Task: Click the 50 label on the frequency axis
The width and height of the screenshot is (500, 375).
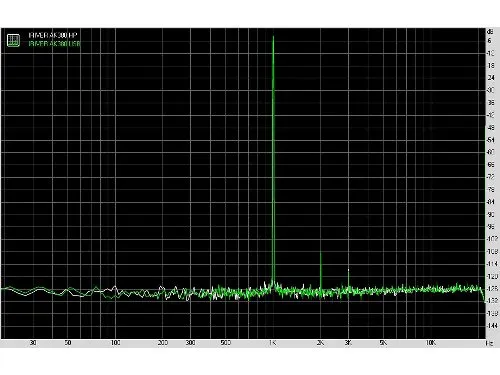Action: [x=68, y=343]
